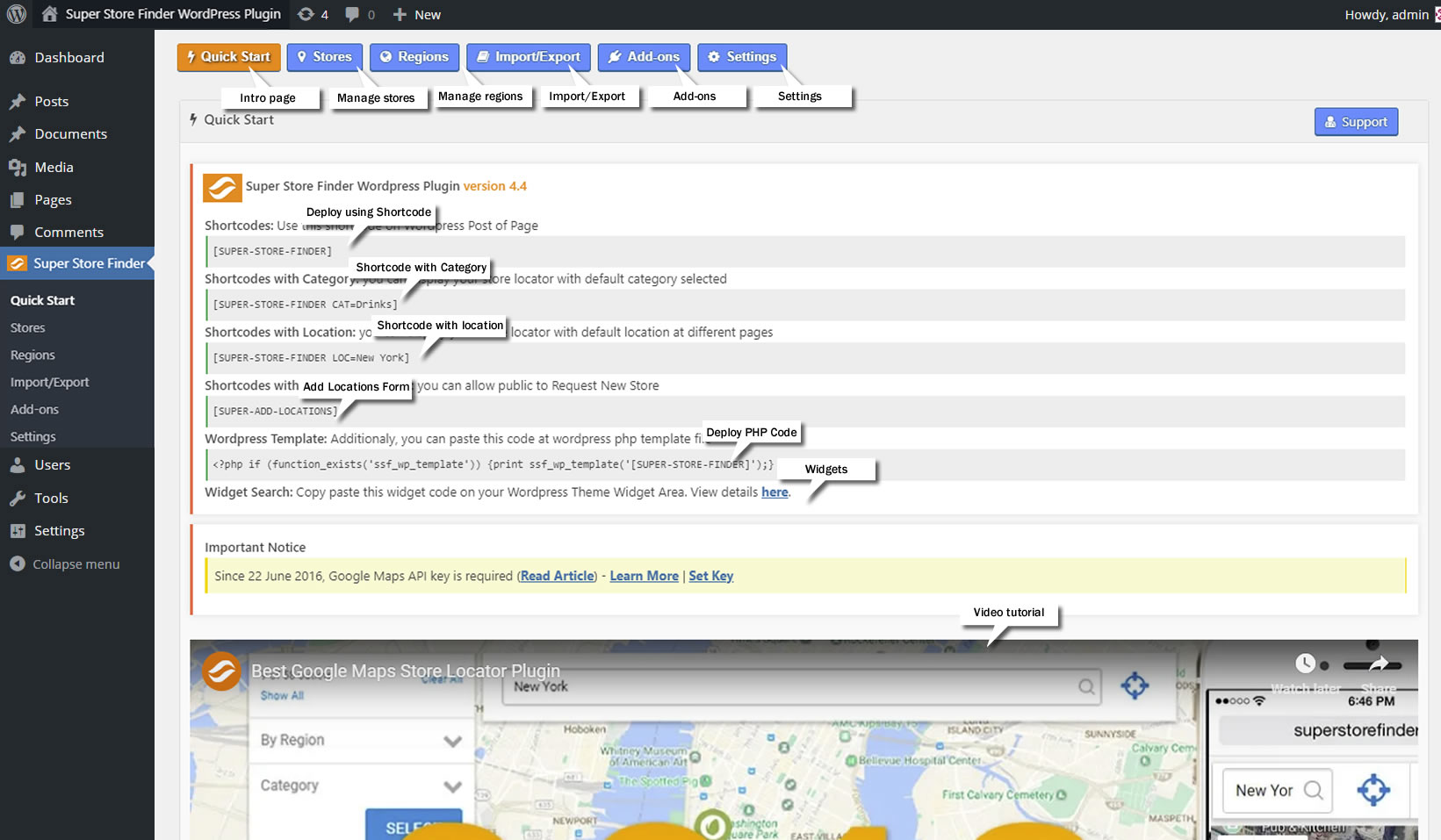Click Quick Start in the sidebar submenu
This screenshot has height=840, width=1441.
click(x=42, y=301)
